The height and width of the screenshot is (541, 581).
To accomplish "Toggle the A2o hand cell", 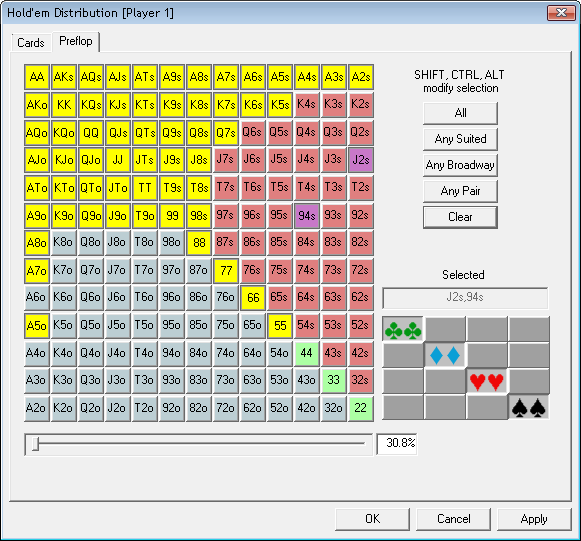I will click(37, 408).
